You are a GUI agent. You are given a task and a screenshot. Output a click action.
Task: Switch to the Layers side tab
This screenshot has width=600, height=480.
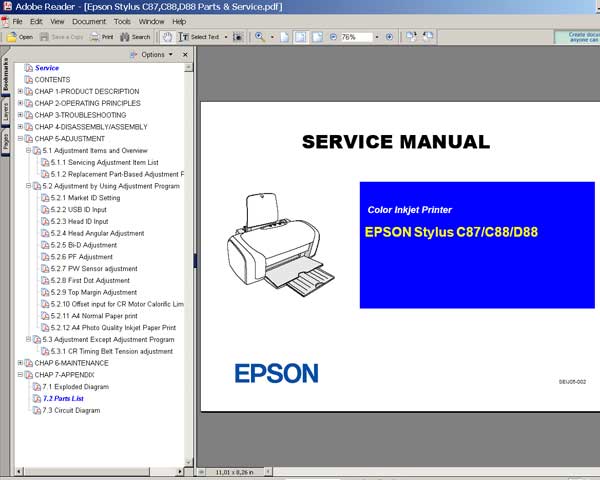coord(5,112)
